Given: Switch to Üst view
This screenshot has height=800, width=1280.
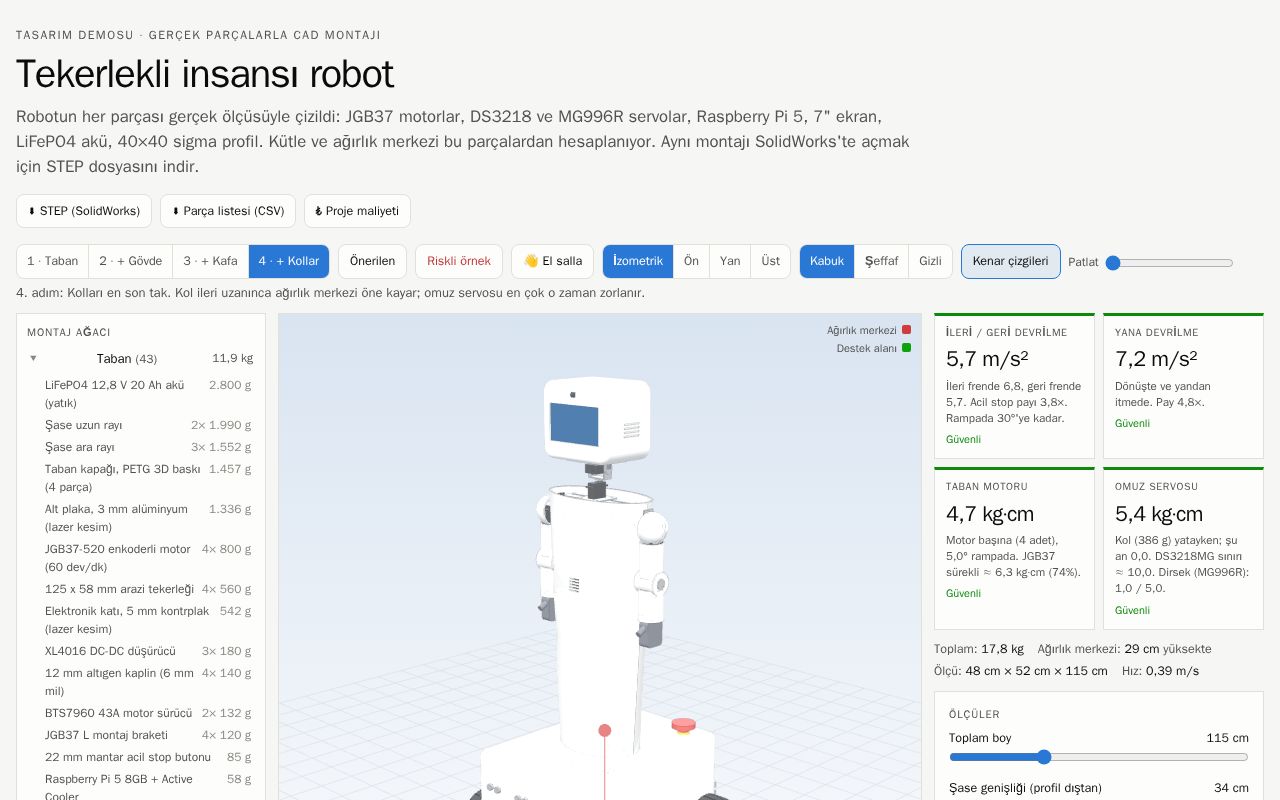Looking at the screenshot, I should [x=770, y=261].
